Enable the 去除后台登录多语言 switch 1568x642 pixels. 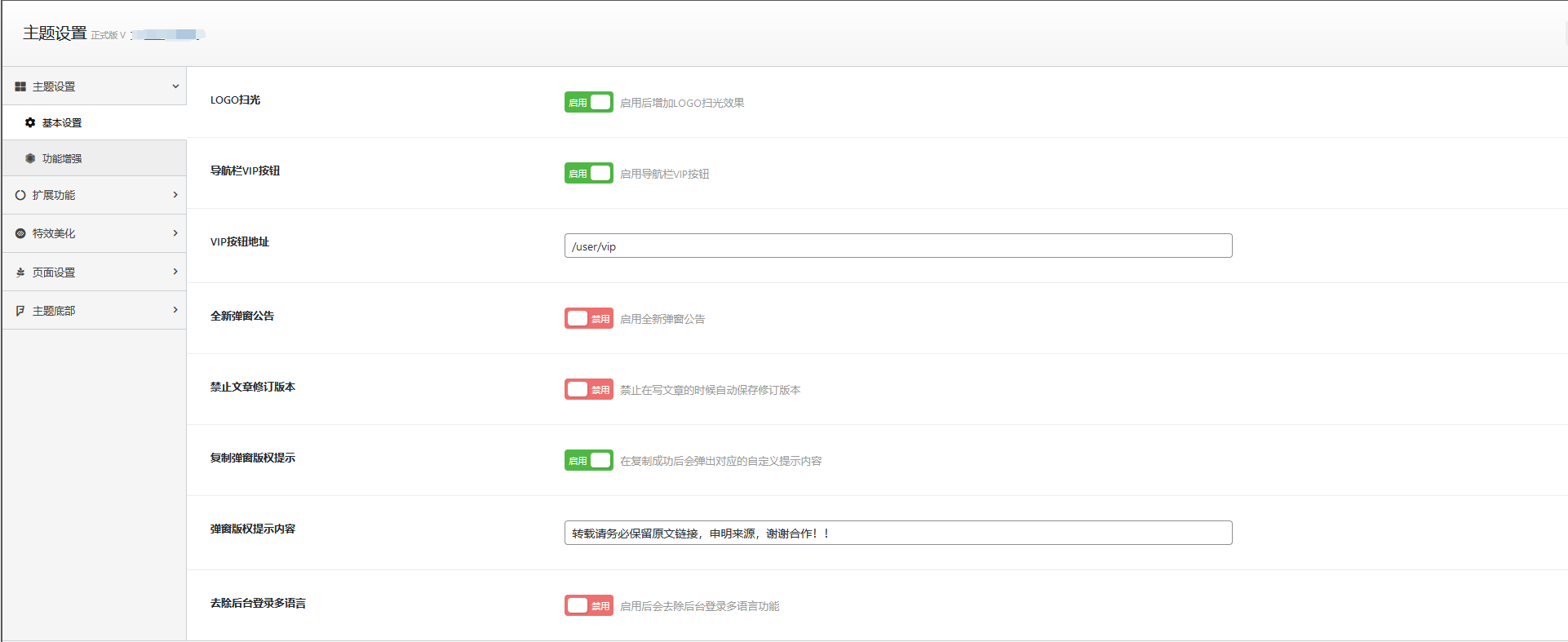(588, 605)
